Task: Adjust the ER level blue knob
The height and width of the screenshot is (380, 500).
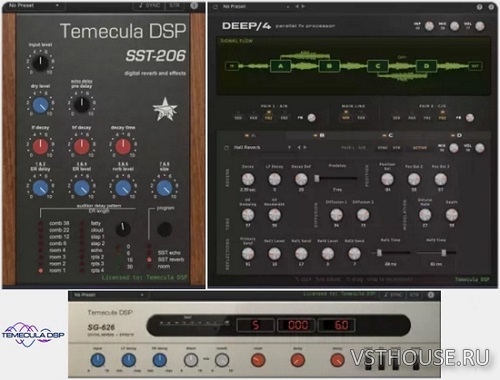Action: click(x=82, y=188)
